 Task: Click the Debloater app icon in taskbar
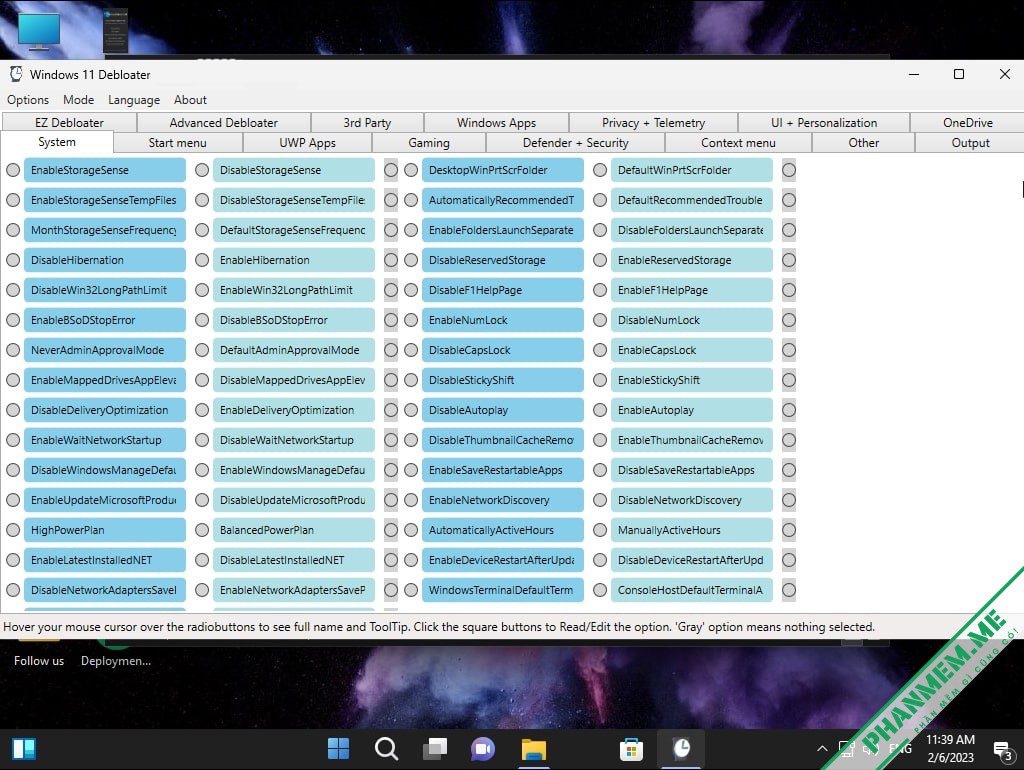[681, 748]
